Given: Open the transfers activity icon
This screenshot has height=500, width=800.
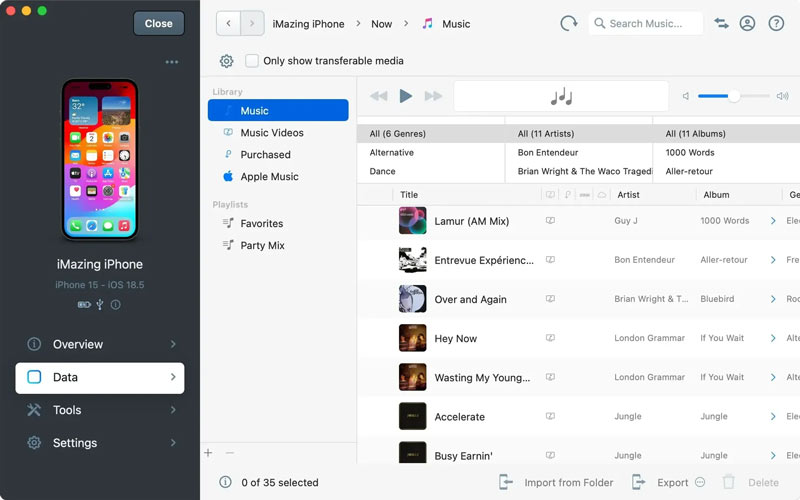Looking at the screenshot, I should pyautogui.click(x=721, y=23).
